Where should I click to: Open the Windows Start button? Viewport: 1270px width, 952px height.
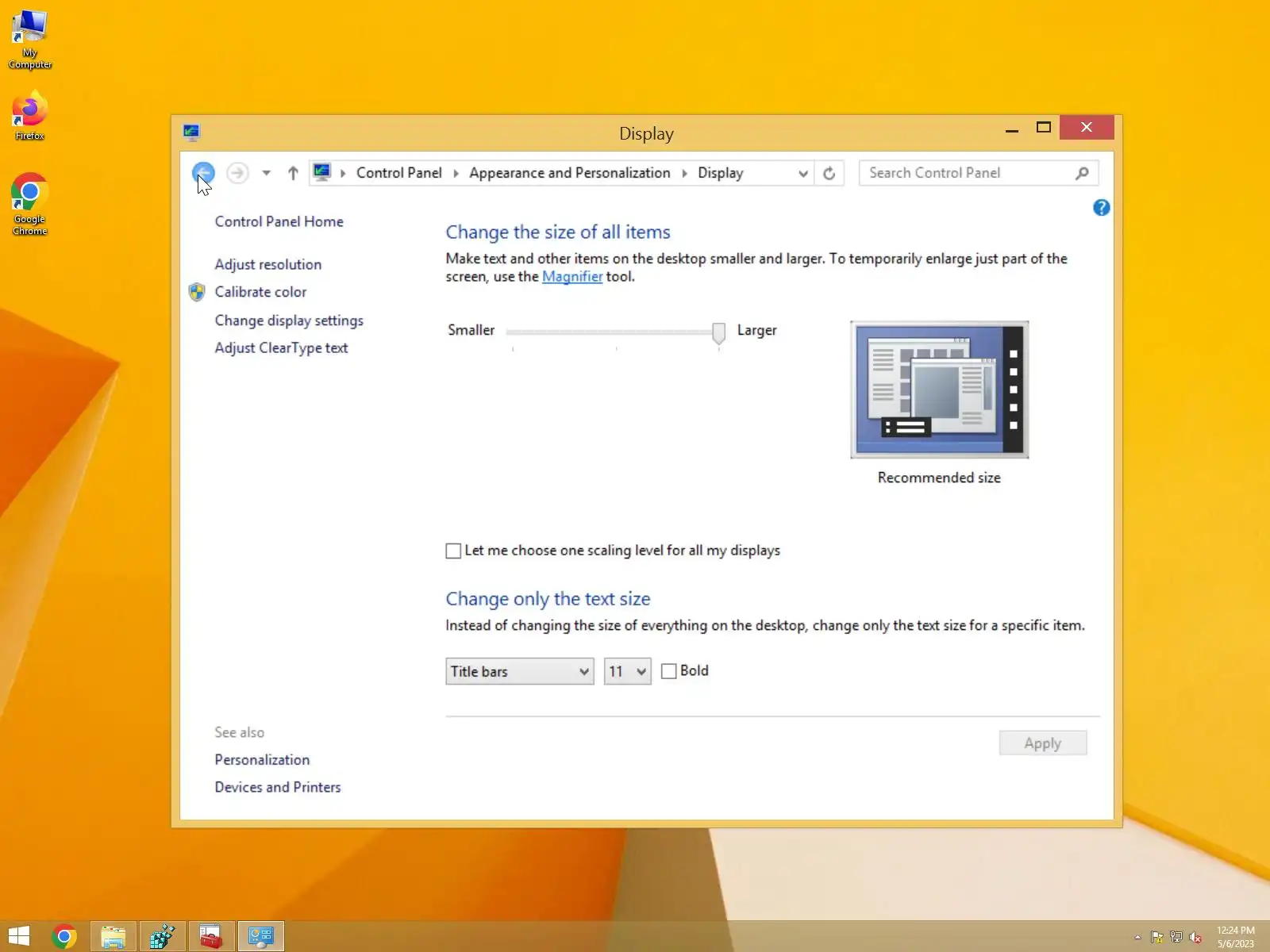tap(19, 937)
